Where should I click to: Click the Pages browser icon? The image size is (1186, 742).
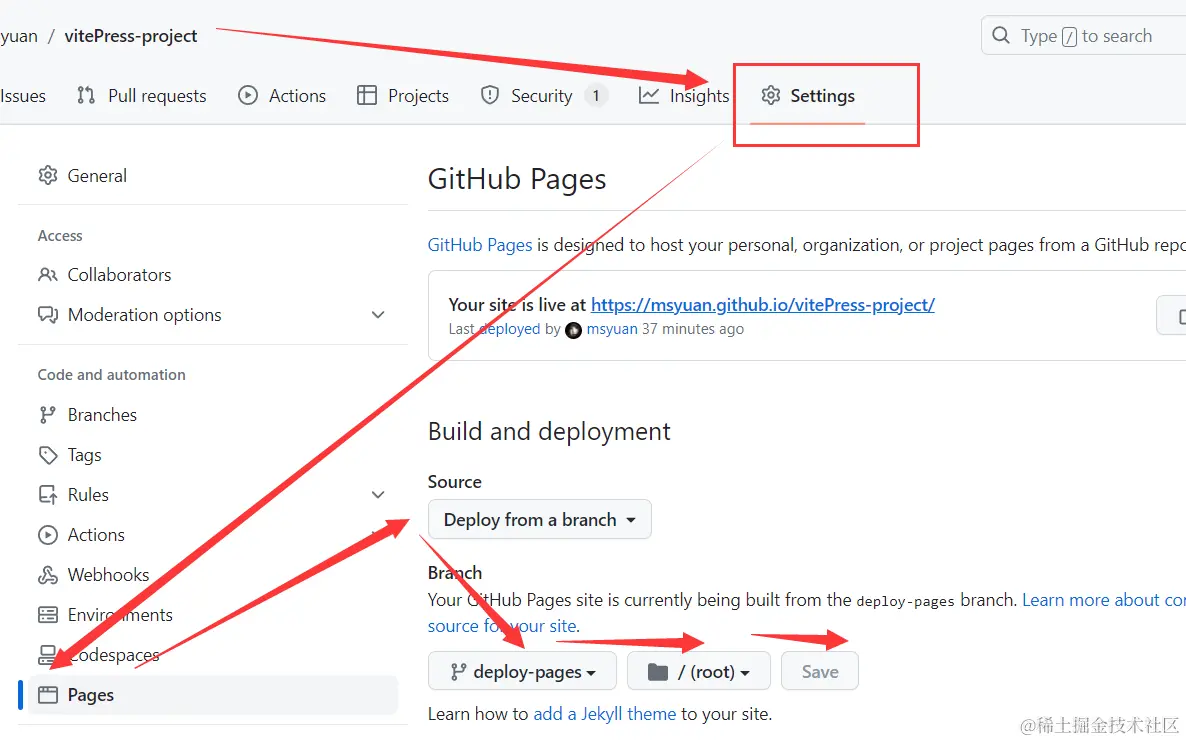tap(48, 695)
